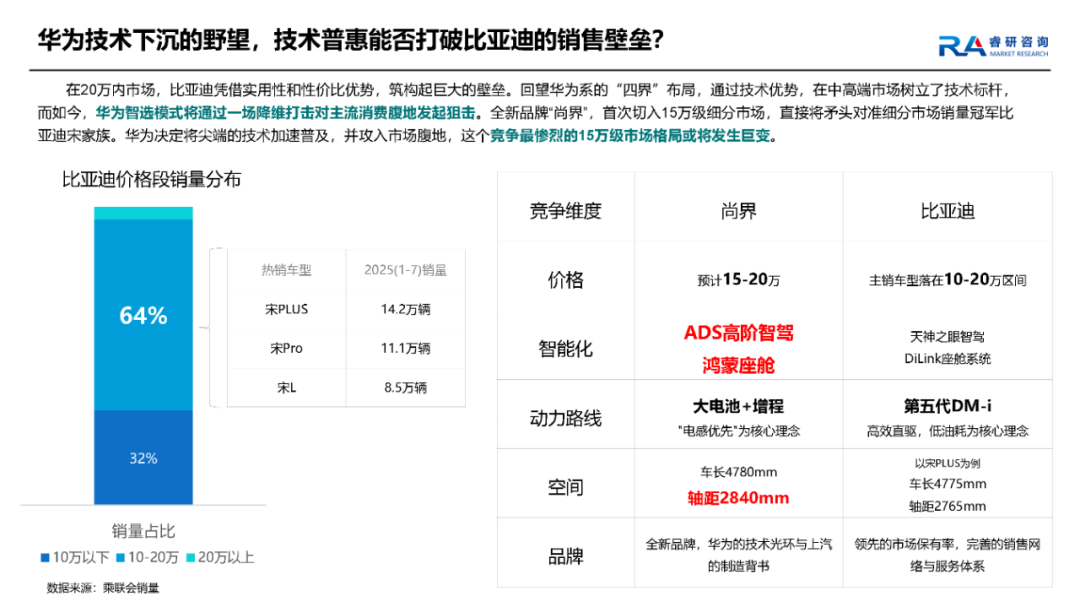
Task: Click the RA 睿研咨询 logo
Action: pyautogui.click(x=993, y=46)
